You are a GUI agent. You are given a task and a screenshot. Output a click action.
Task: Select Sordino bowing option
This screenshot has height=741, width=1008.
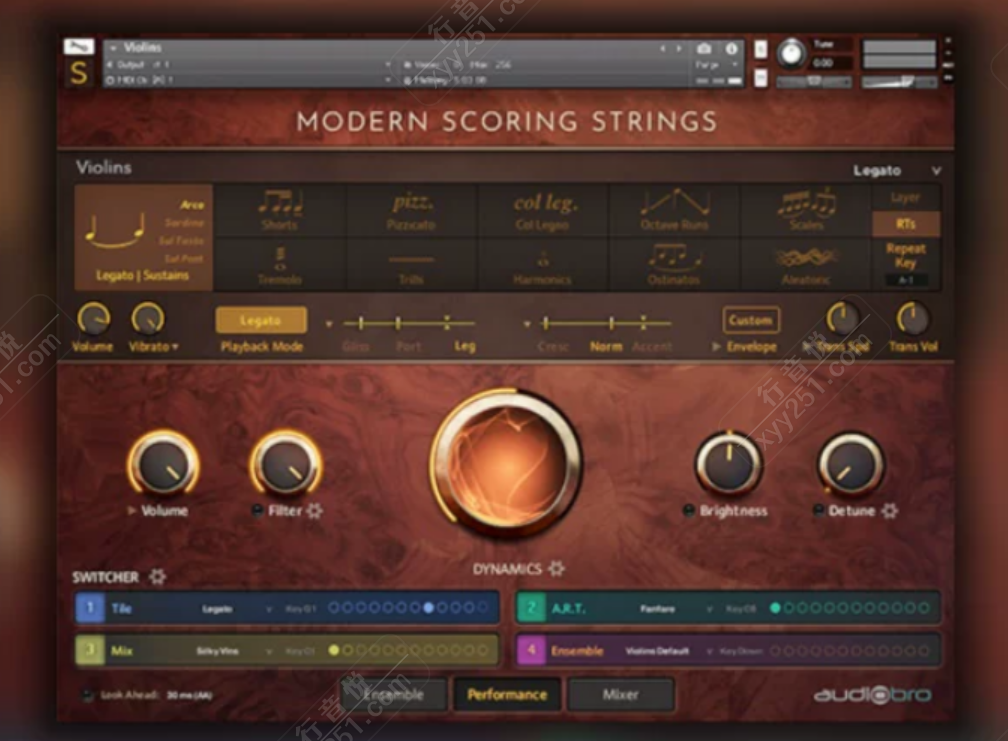point(184,223)
